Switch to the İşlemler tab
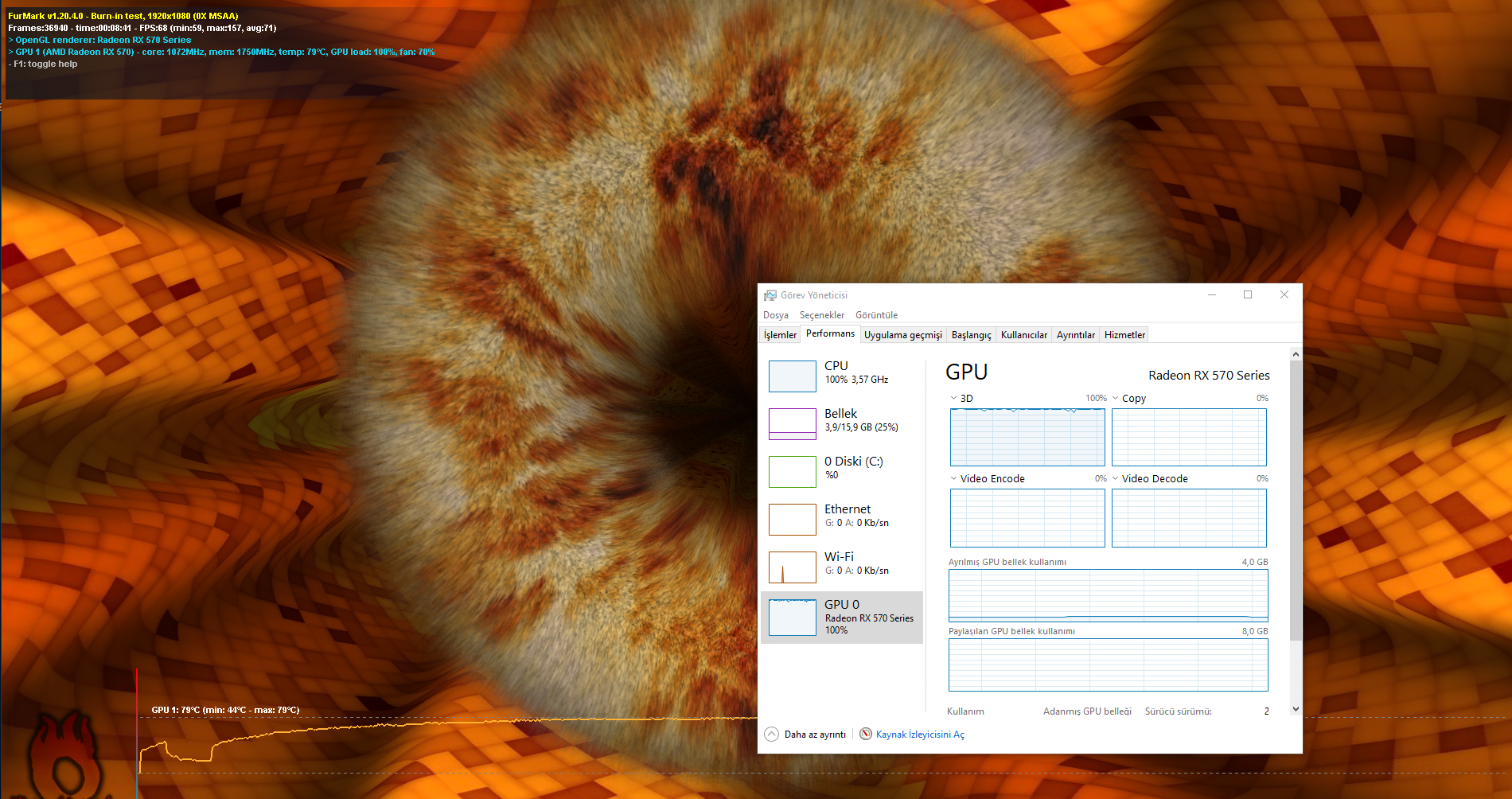This screenshot has height=799, width=1512. coord(780,335)
